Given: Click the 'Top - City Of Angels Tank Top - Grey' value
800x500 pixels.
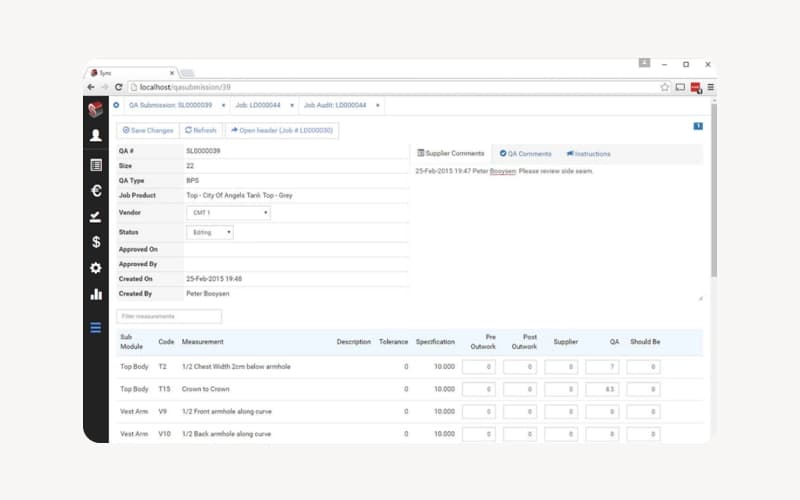Looking at the screenshot, I should click(x=239, y=195).
